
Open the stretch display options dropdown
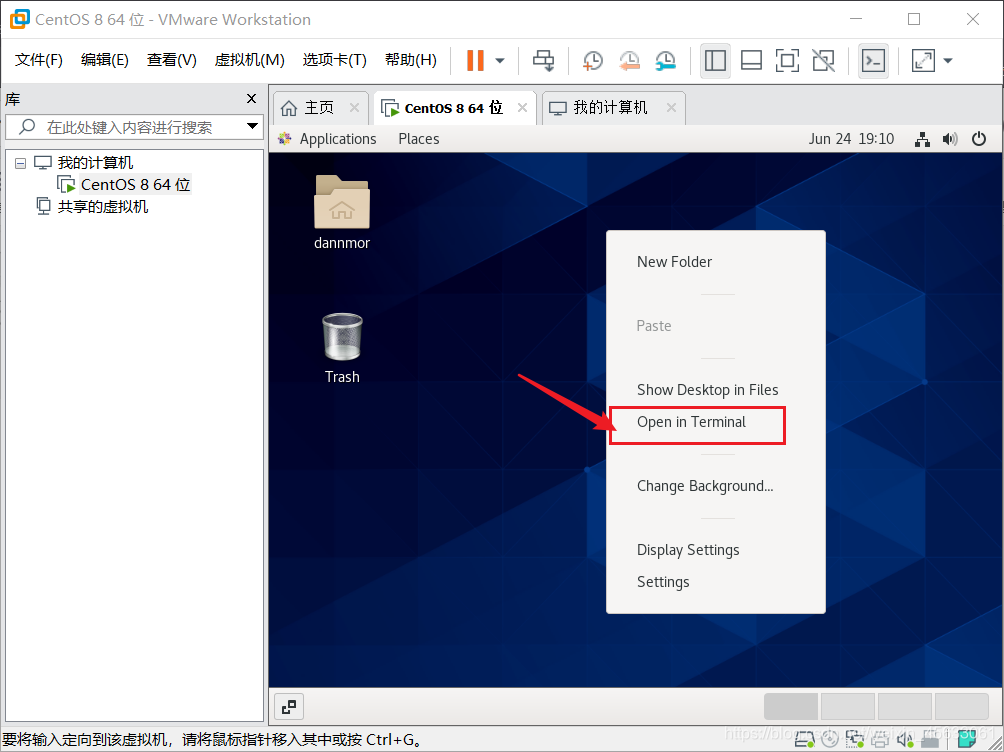pyautogui.click(x=948, y=61)
